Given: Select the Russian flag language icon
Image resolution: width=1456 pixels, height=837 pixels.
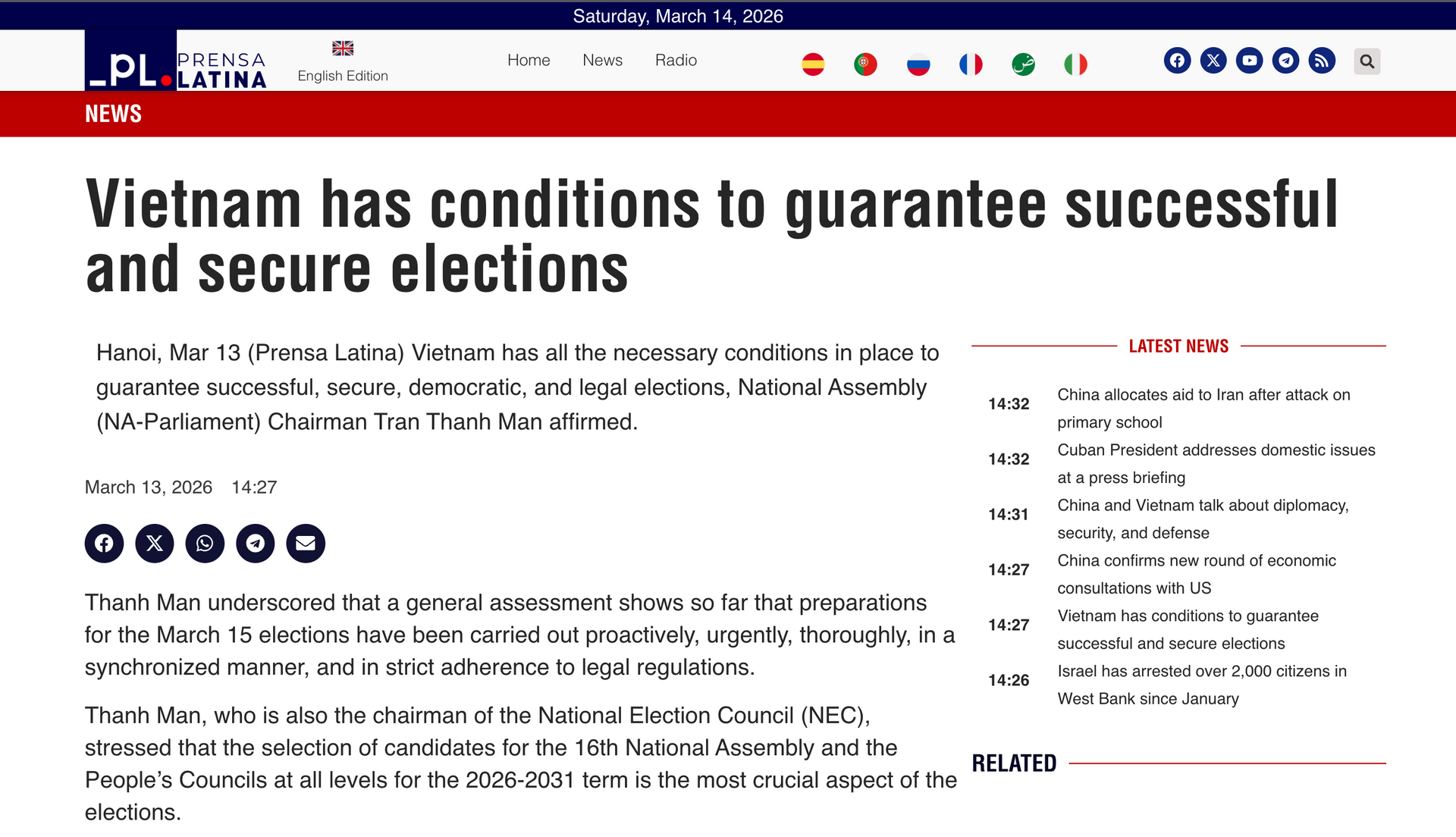Looking at the screenshot, I should [x=918, y=64].
